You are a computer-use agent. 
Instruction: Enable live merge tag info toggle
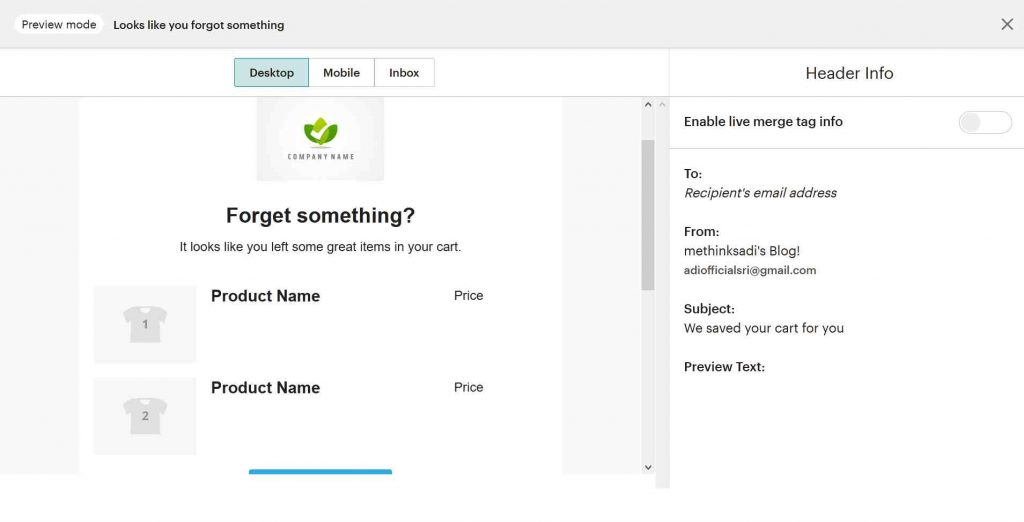pos(985,122)
